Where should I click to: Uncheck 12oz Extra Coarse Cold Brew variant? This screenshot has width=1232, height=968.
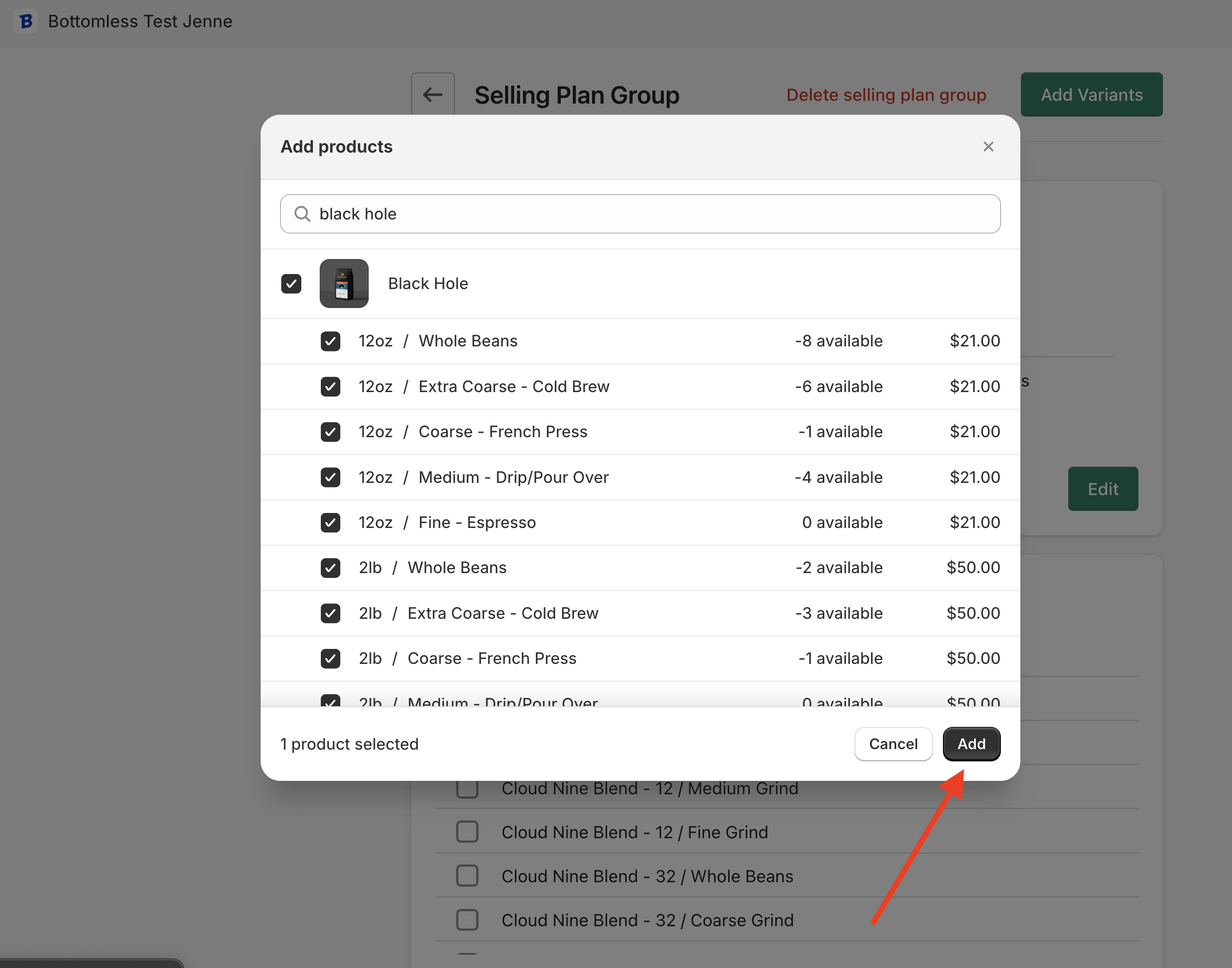(x=330, y=387)
